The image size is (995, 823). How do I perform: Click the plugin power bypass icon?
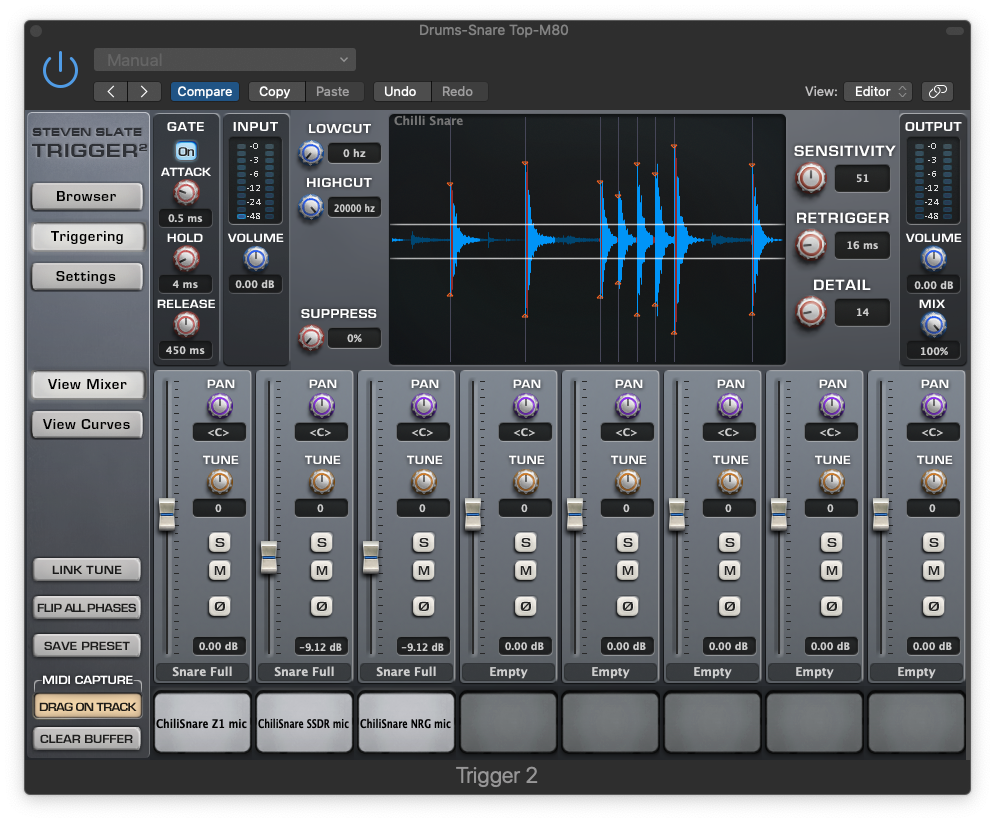tap(60, 69)
